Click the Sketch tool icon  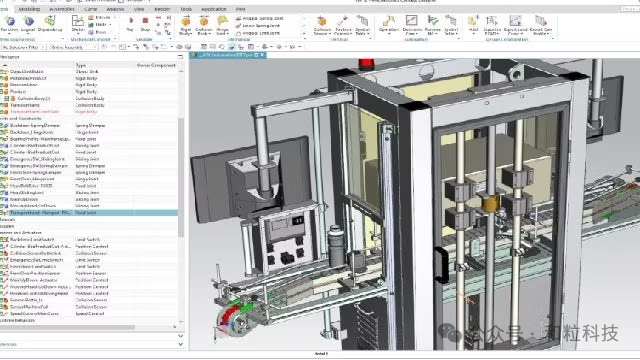78,24
